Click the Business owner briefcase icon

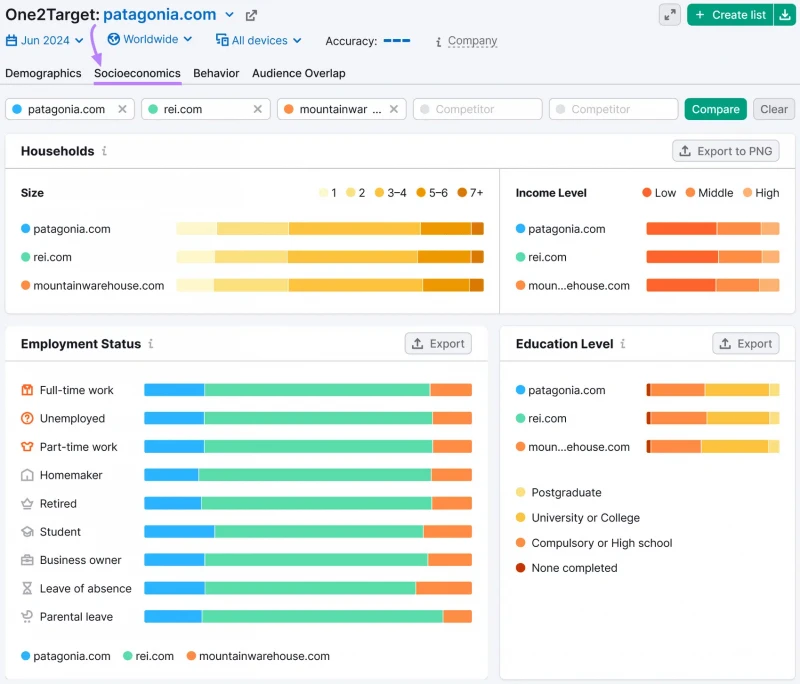tap(27, 560)
